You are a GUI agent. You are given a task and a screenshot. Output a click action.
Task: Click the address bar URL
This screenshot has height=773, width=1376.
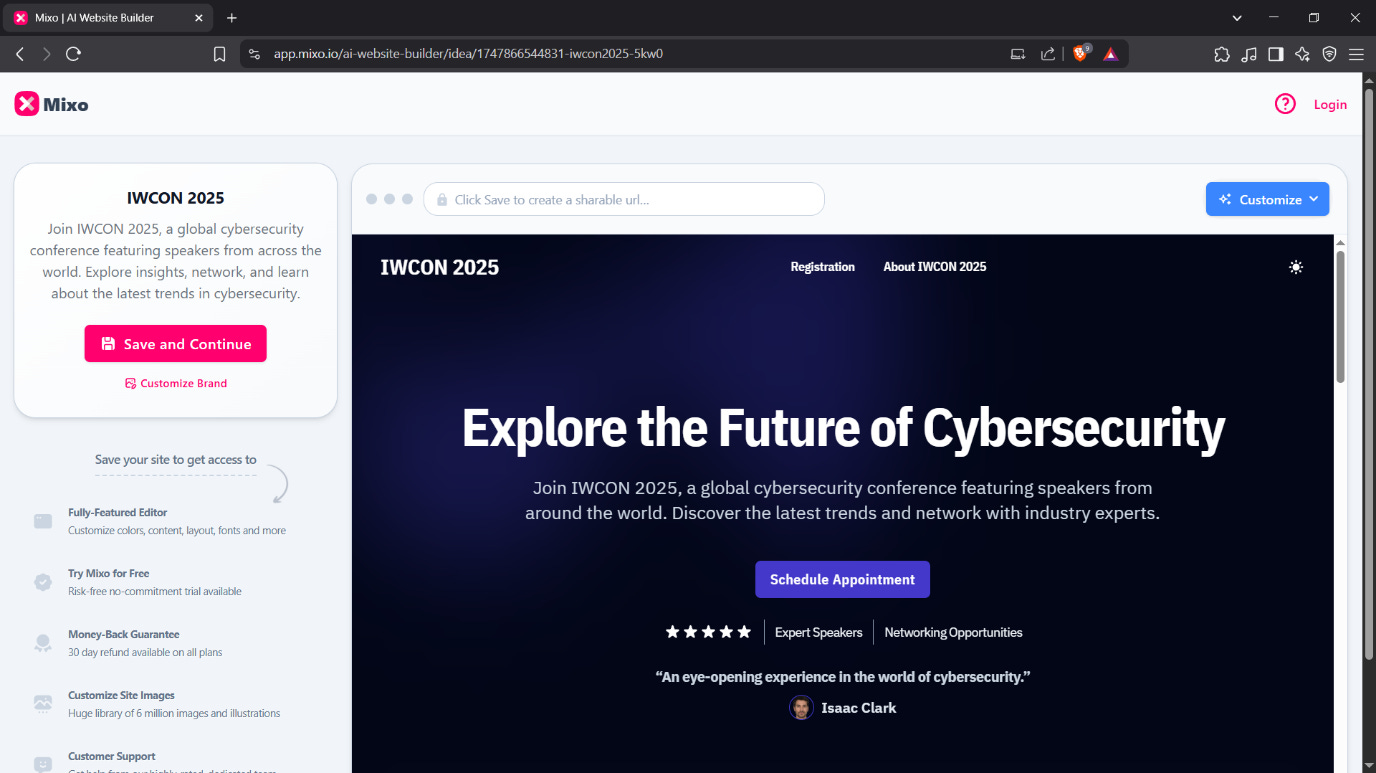click(468, 54)
